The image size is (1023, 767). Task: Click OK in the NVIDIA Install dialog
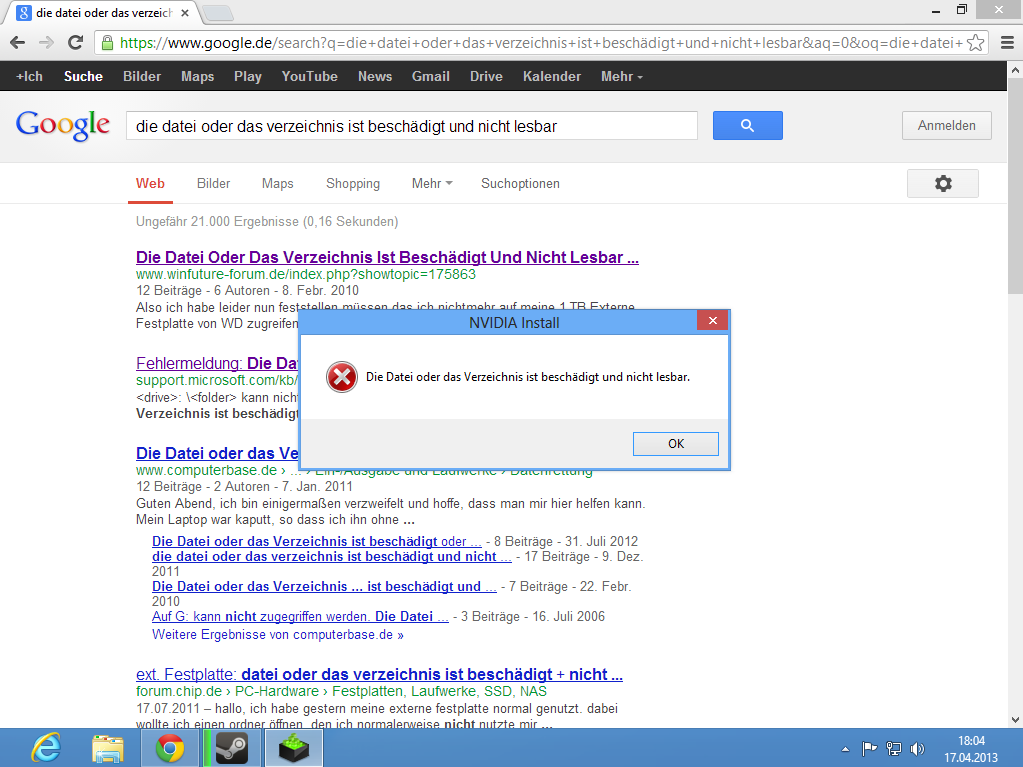pos(676,444)
